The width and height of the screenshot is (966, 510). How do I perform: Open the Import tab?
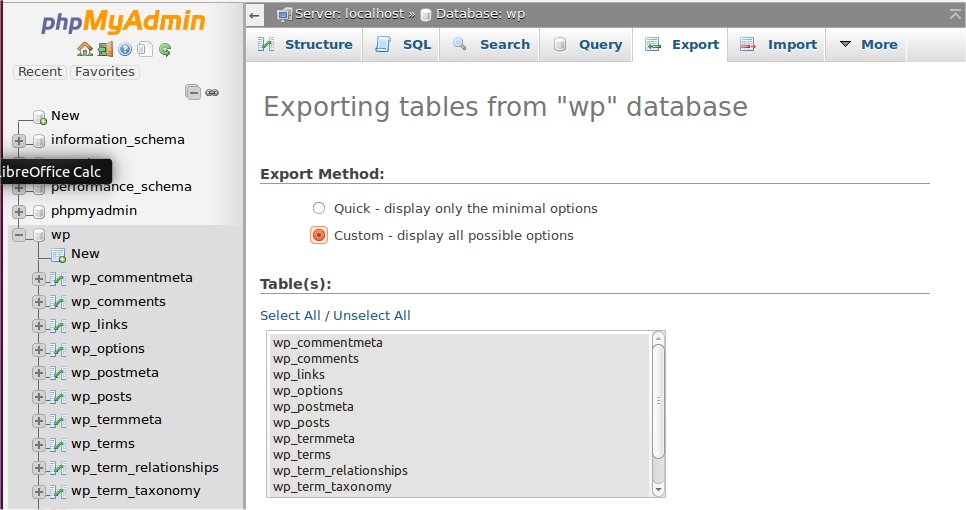(x=777, y=44)
